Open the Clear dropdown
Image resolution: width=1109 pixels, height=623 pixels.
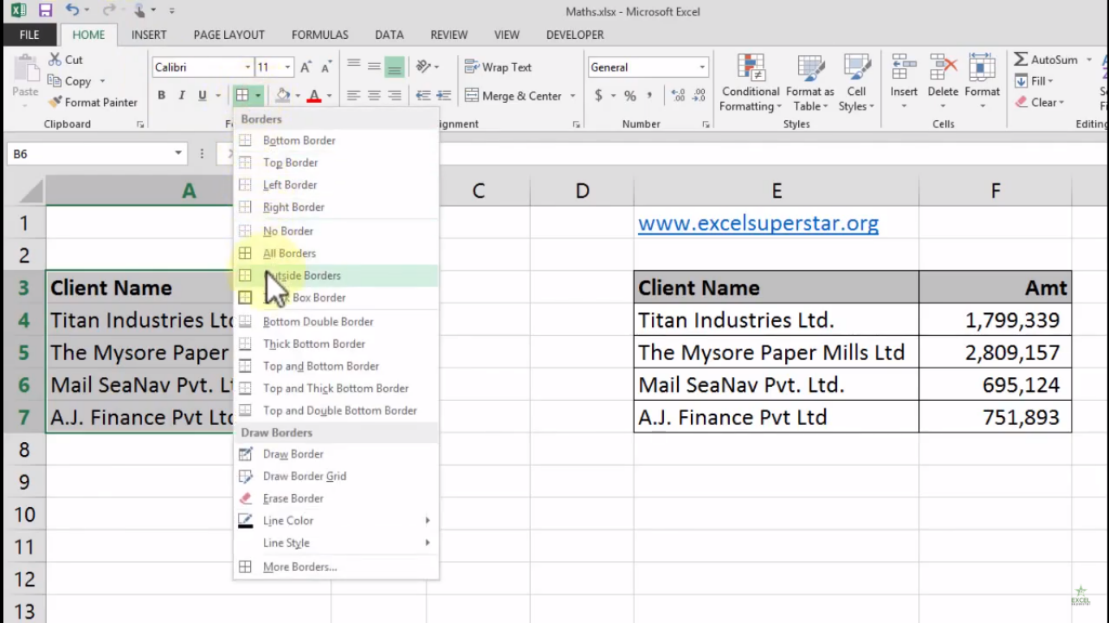[x=1040, y=103]
